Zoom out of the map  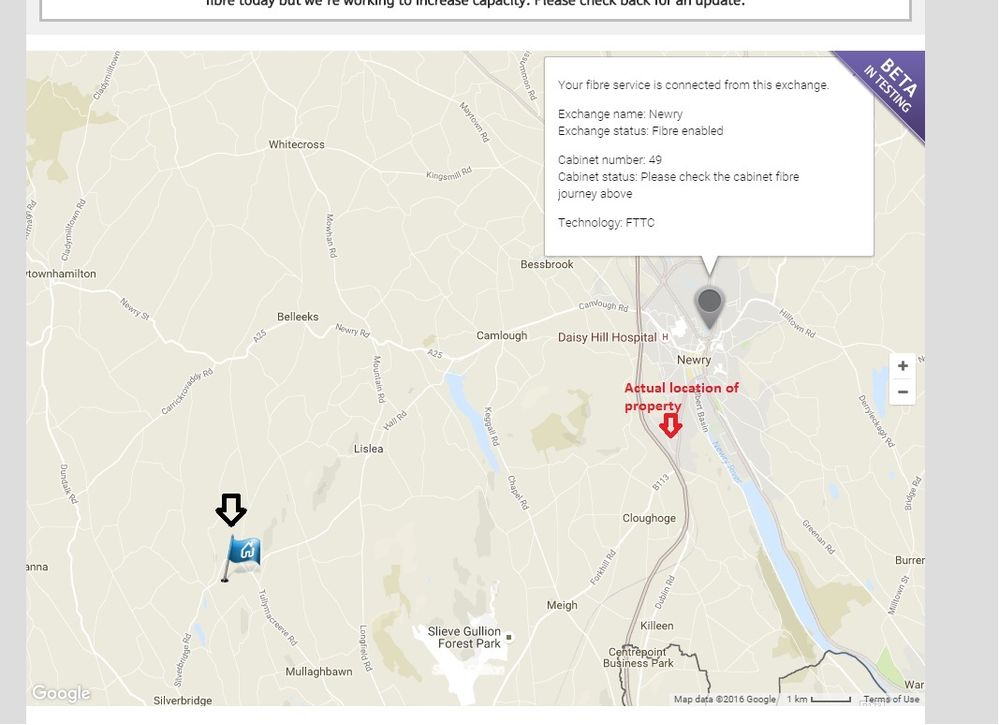tap(902, 392)
